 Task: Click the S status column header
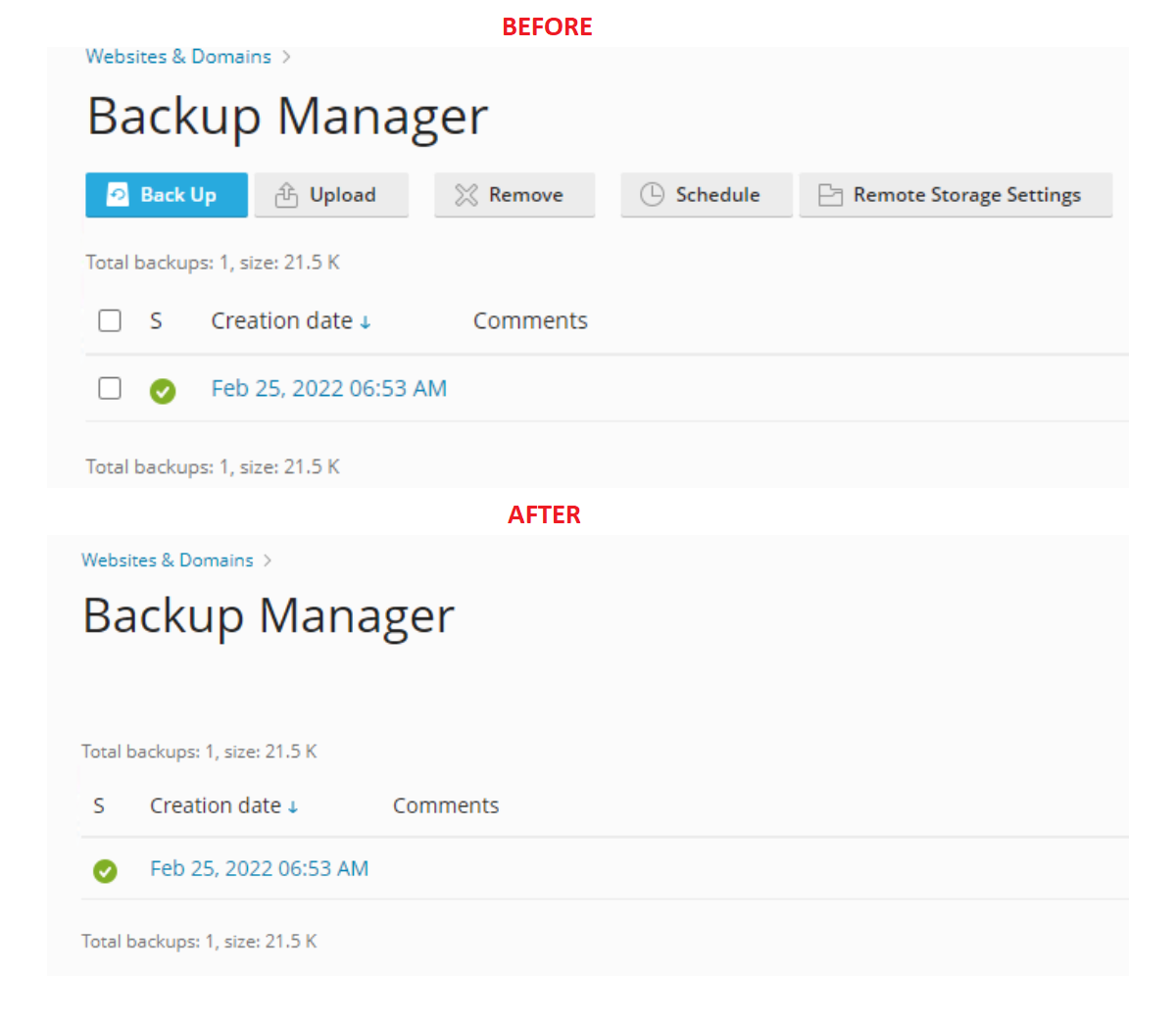click(155, 320)
